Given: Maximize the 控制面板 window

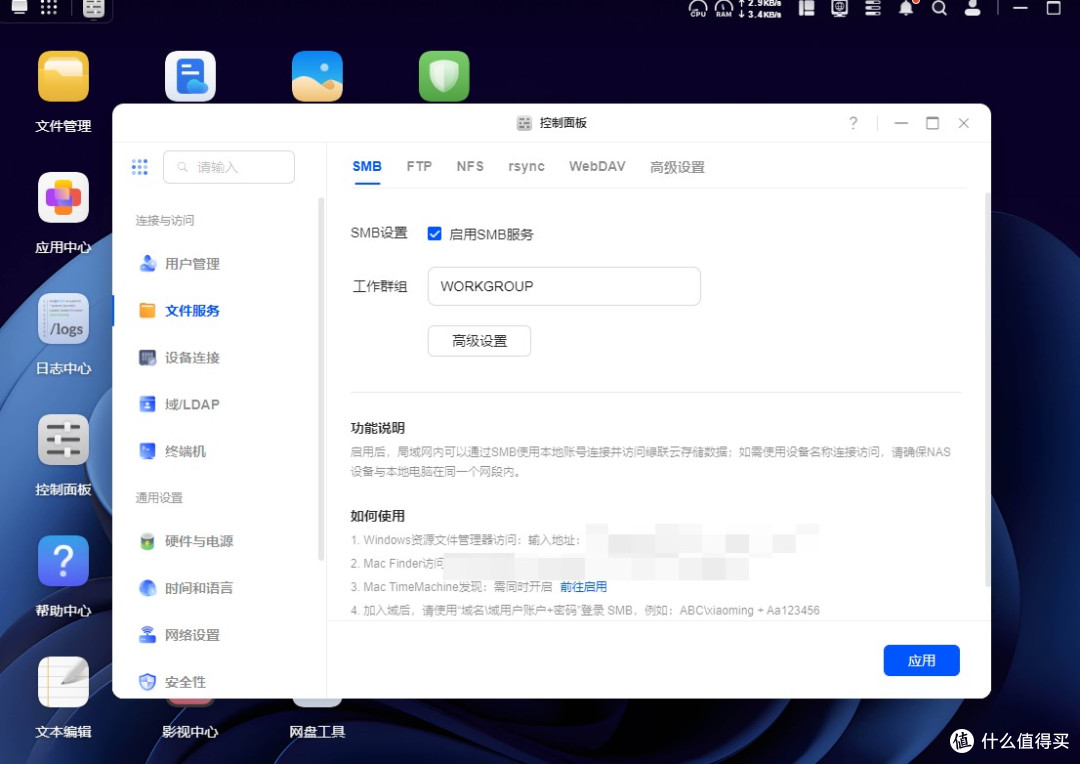Looking at the screenshot, I should coord(933,123).
